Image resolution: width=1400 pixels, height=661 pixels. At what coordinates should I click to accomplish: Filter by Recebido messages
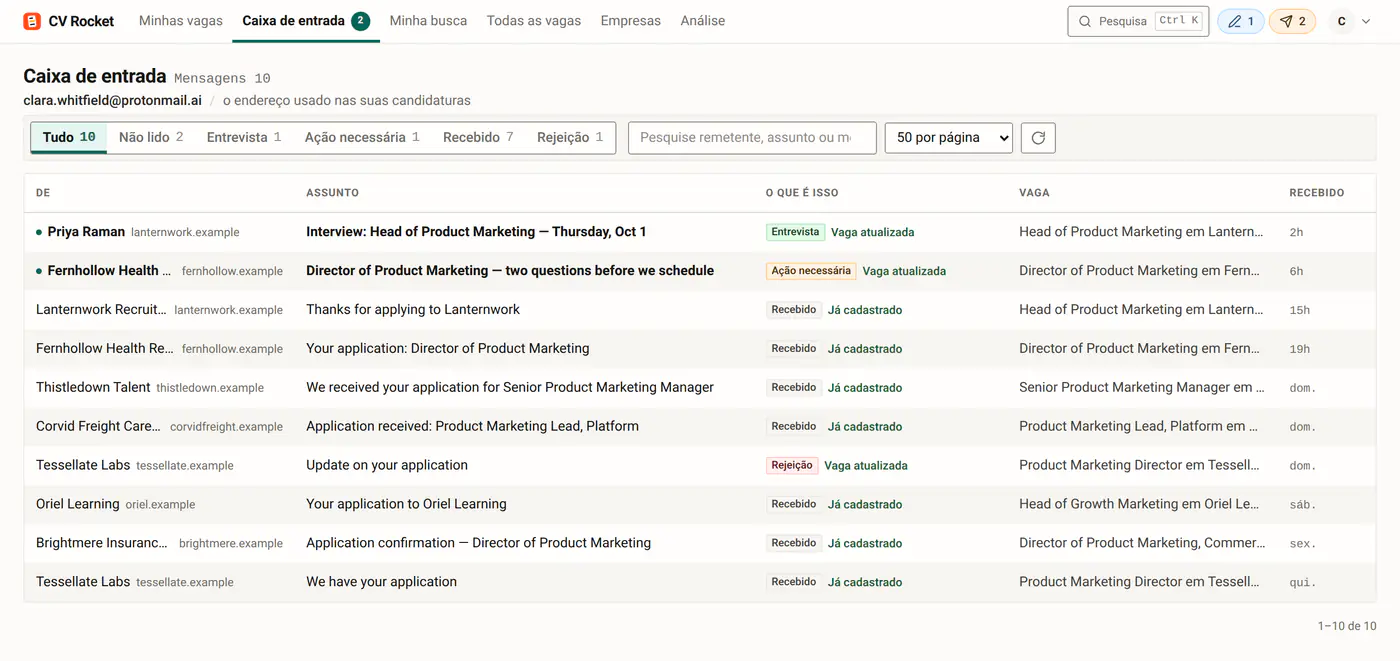click(x=478, y=137)
